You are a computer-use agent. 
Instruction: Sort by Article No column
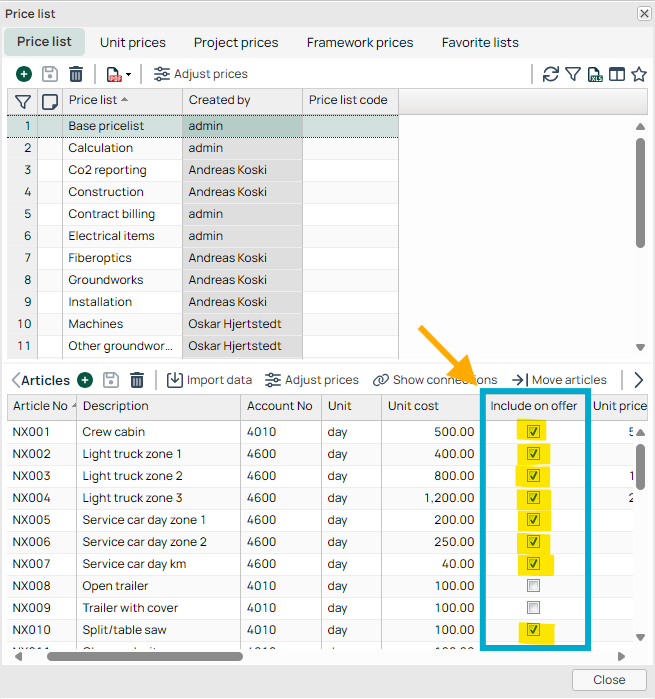pyautogui.click(x=42, y=406)
